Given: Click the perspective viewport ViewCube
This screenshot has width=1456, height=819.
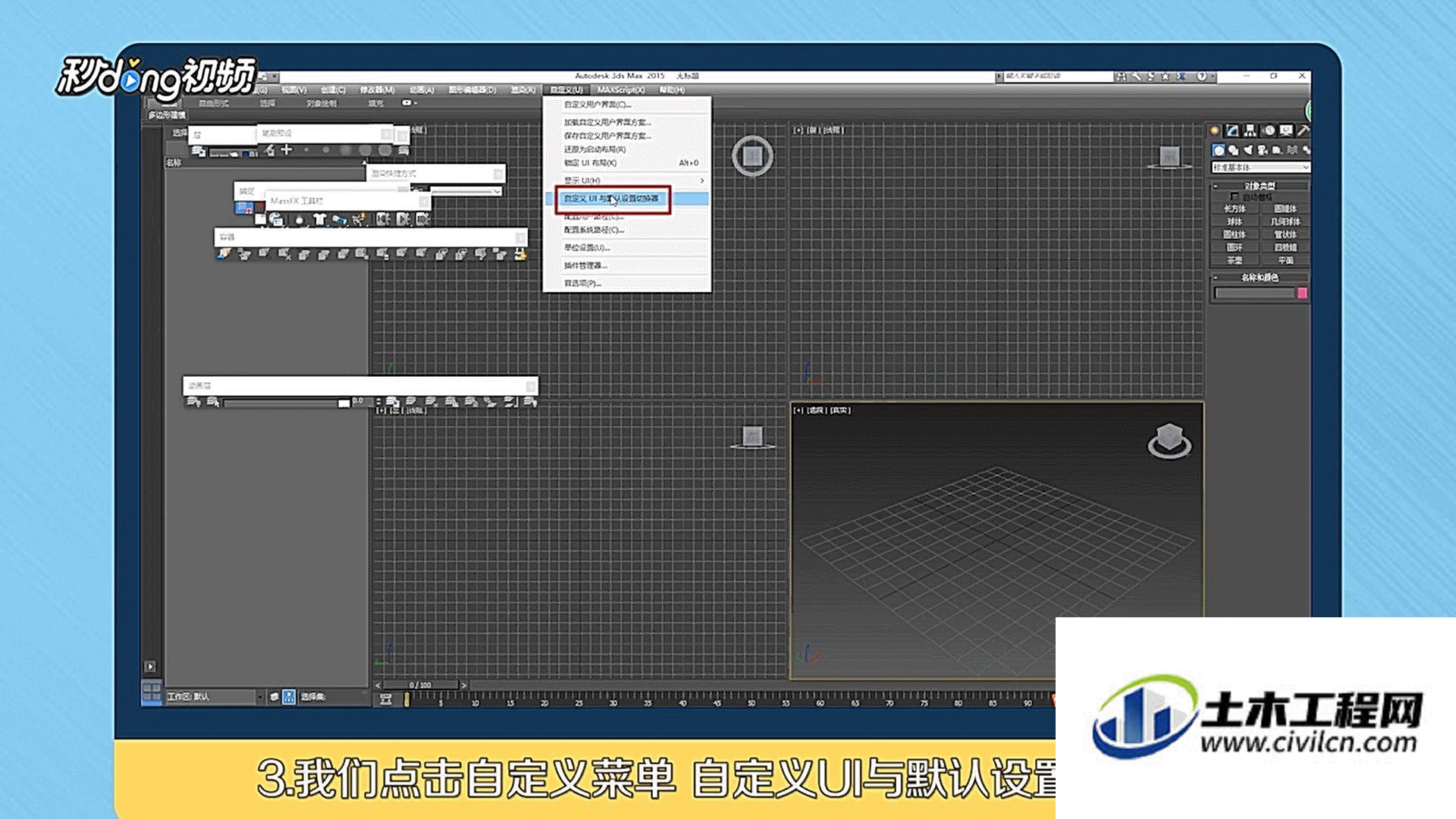Looking at the screenshot, I should 1169,441.
